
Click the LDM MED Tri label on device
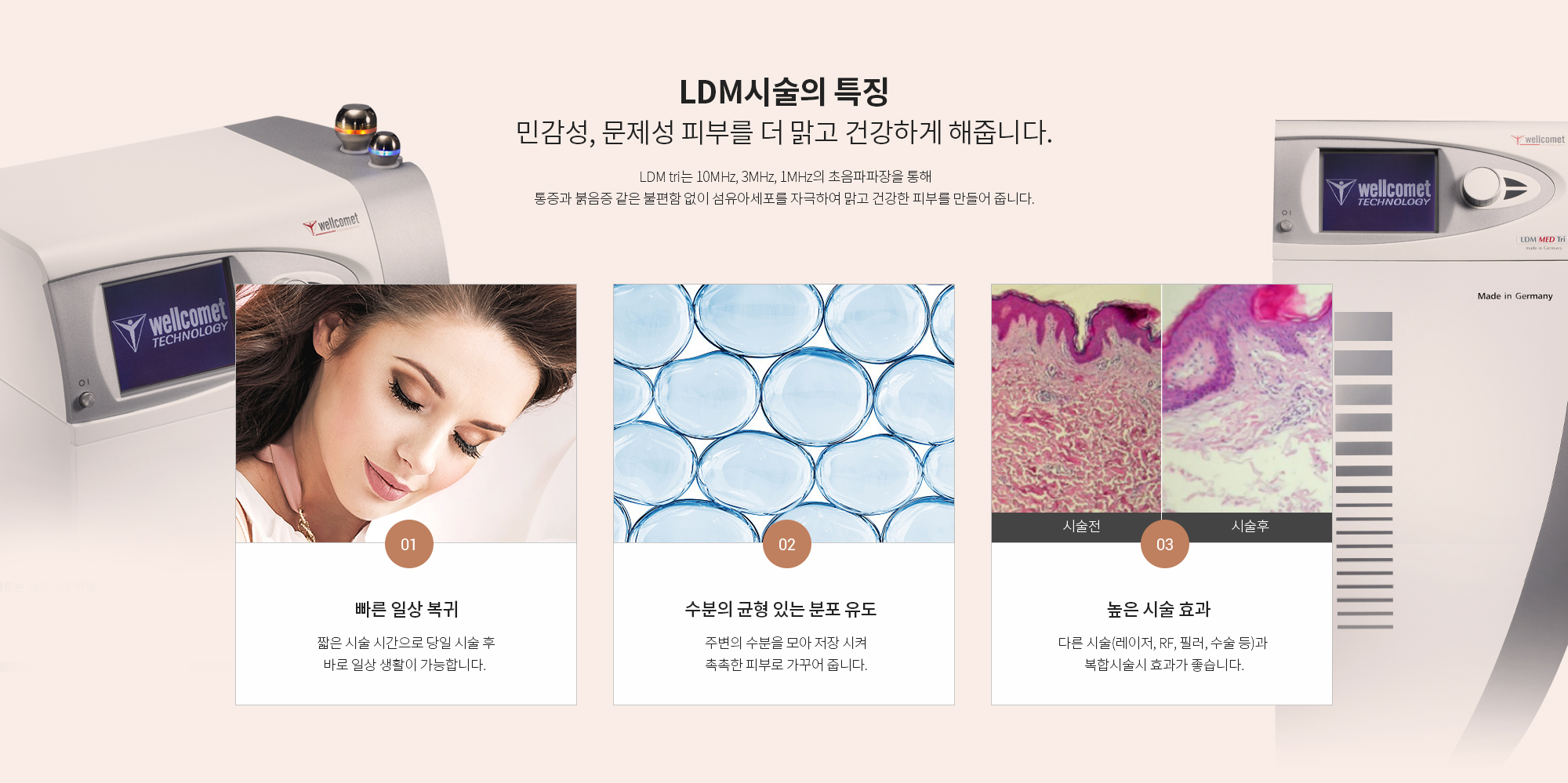click(x=1541, y=240)
